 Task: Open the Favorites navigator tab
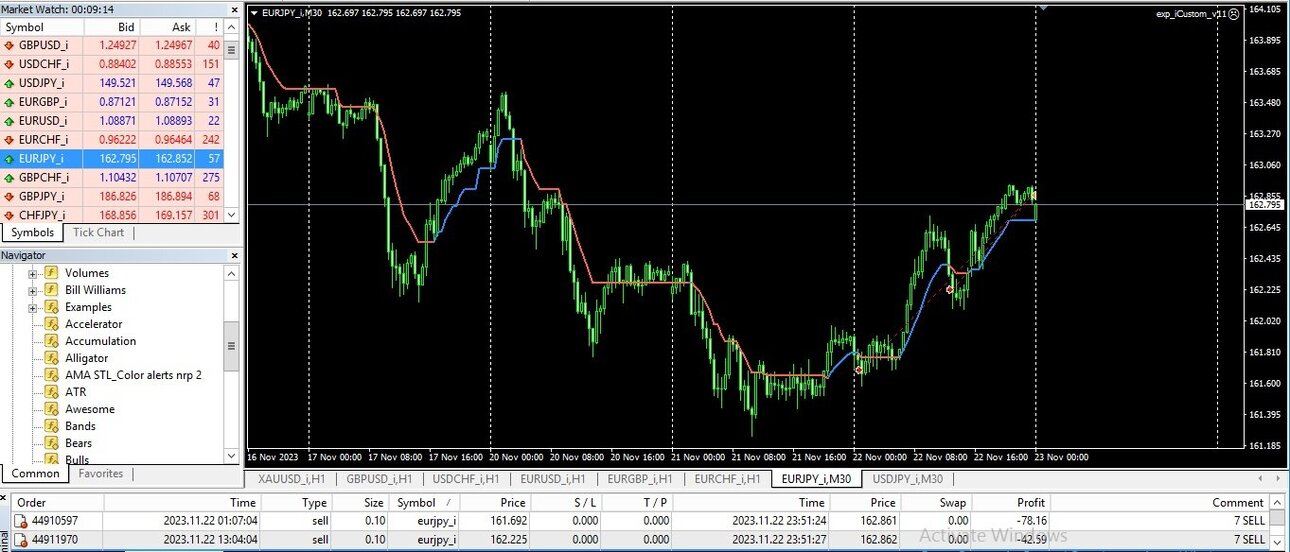click(x=101, y=474)
